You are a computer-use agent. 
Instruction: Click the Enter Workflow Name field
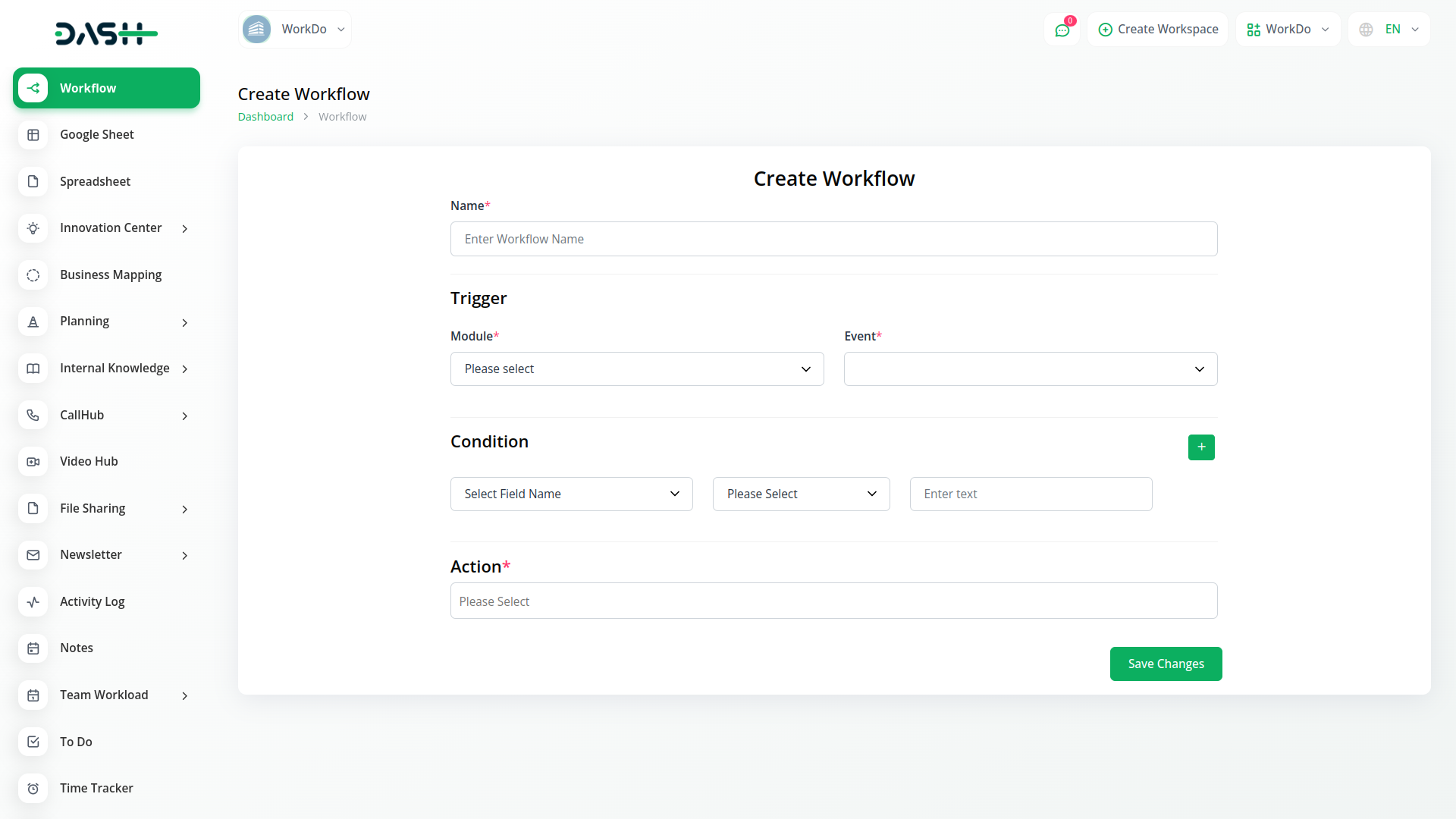click(833, 240)
